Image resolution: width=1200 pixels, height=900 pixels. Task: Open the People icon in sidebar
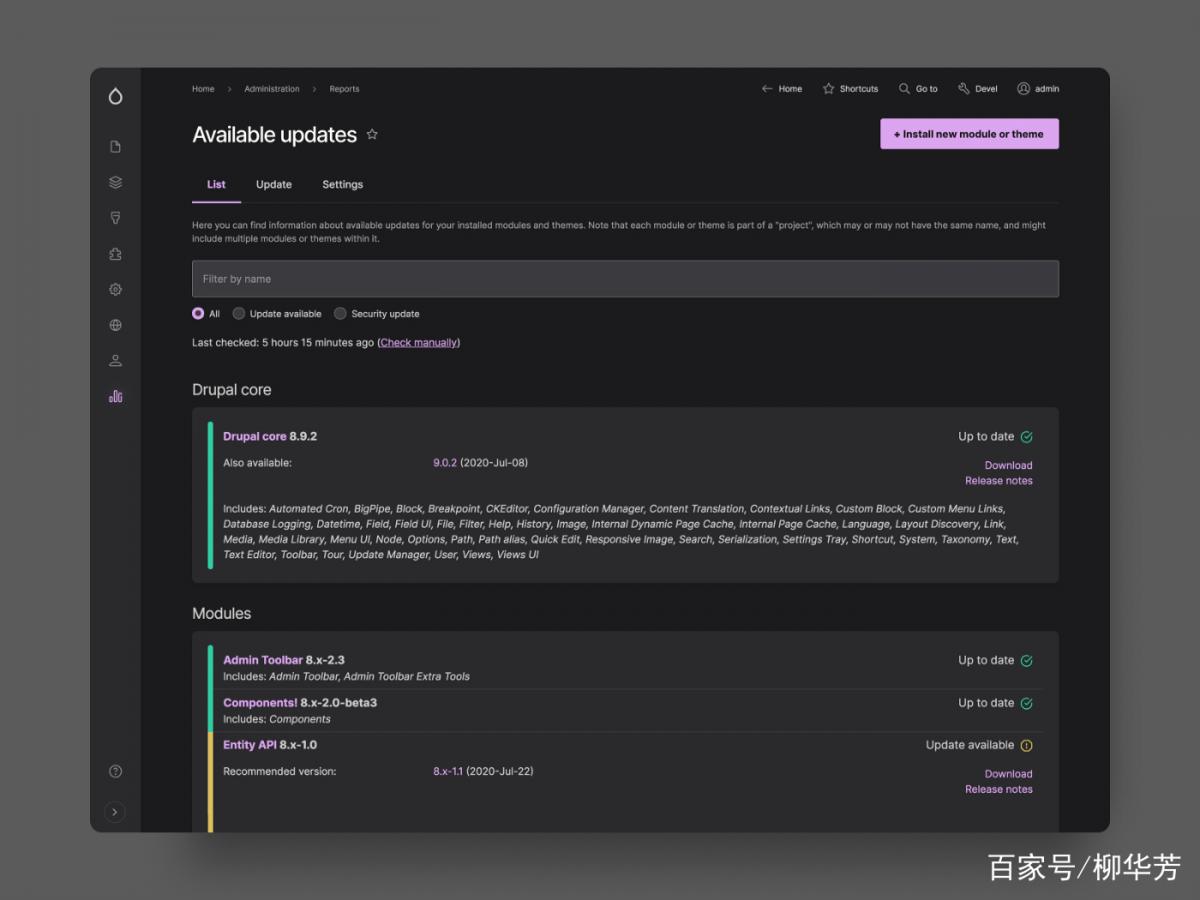pos(115,361)
